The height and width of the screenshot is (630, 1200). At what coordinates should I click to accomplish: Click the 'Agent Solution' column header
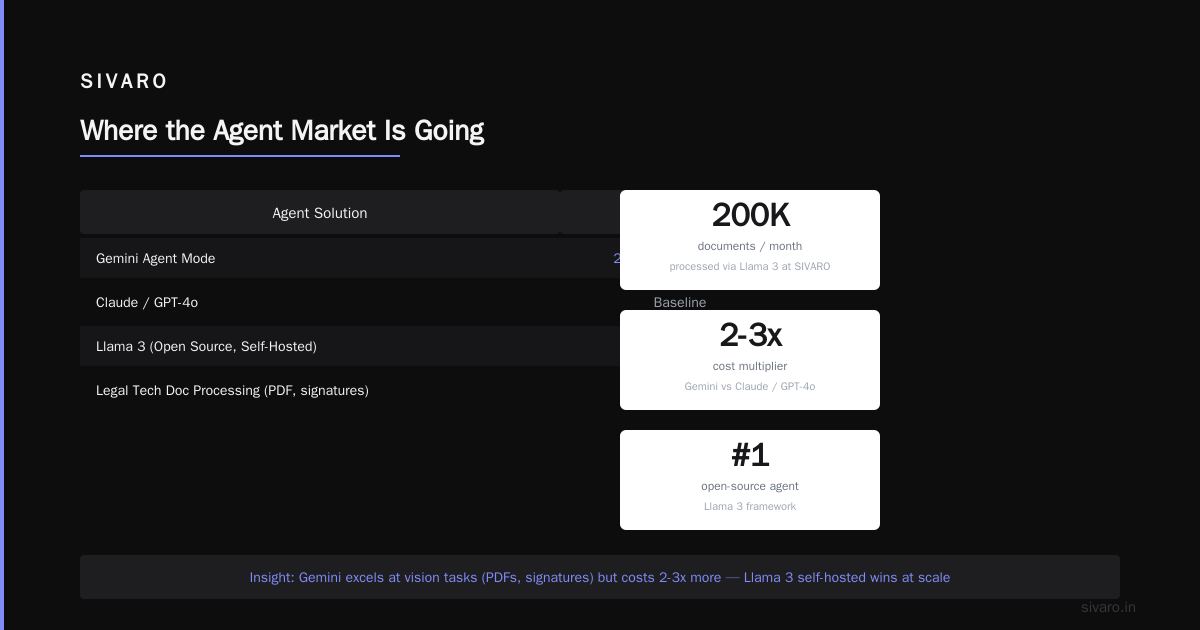320,213
